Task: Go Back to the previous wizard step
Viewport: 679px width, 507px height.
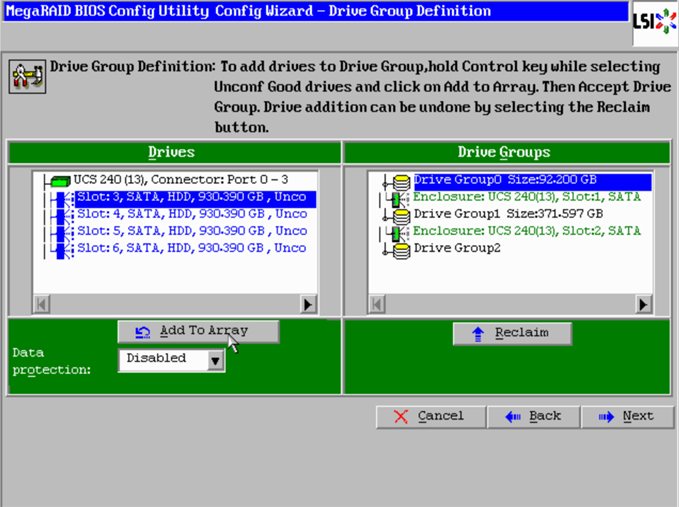Action: (x=533, y=416)
